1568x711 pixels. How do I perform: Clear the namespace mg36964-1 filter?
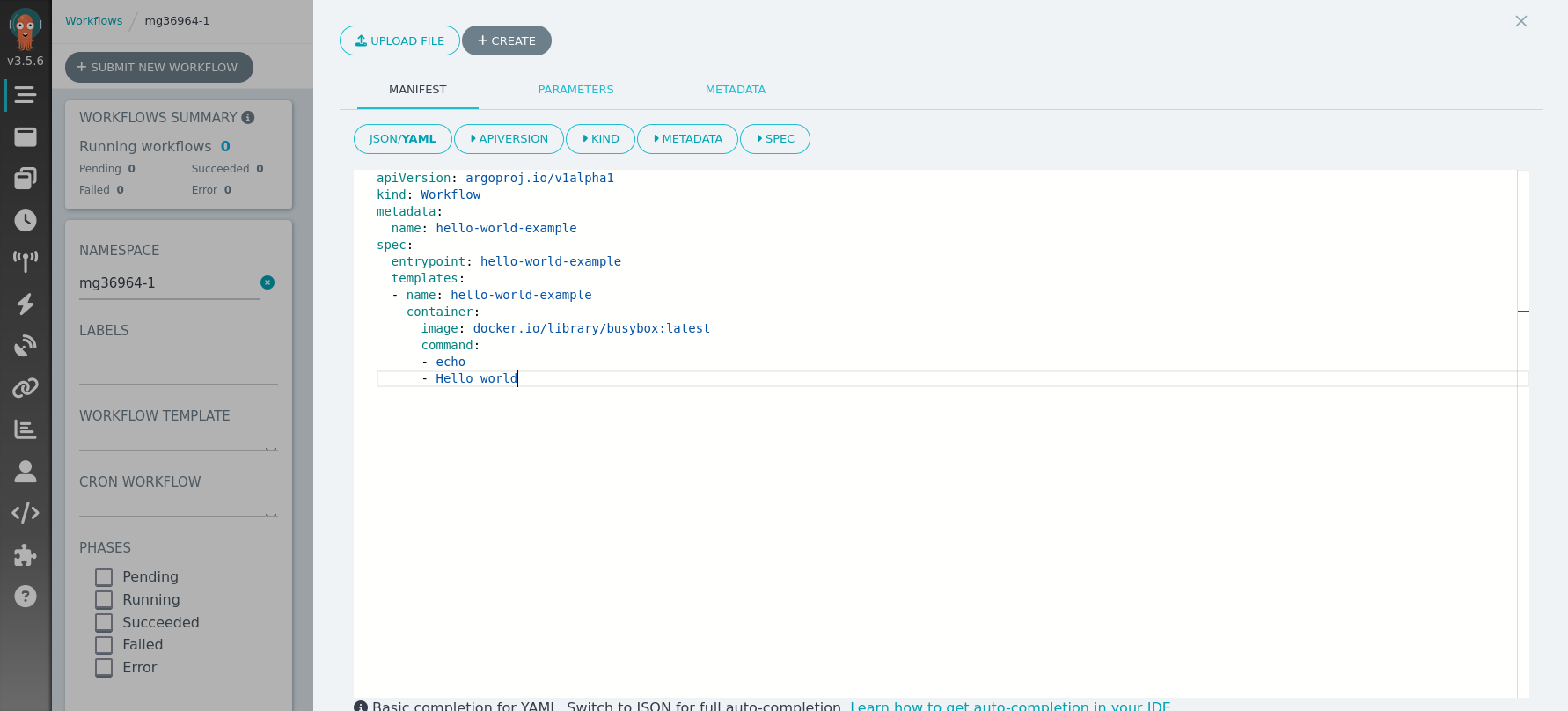click(267, 282)
